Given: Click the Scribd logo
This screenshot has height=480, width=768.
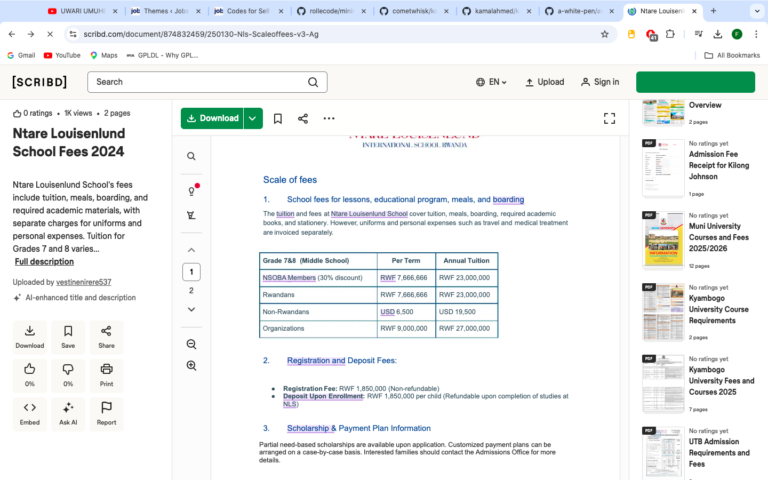Looking at the screenshot, I should tap(40, 82).
